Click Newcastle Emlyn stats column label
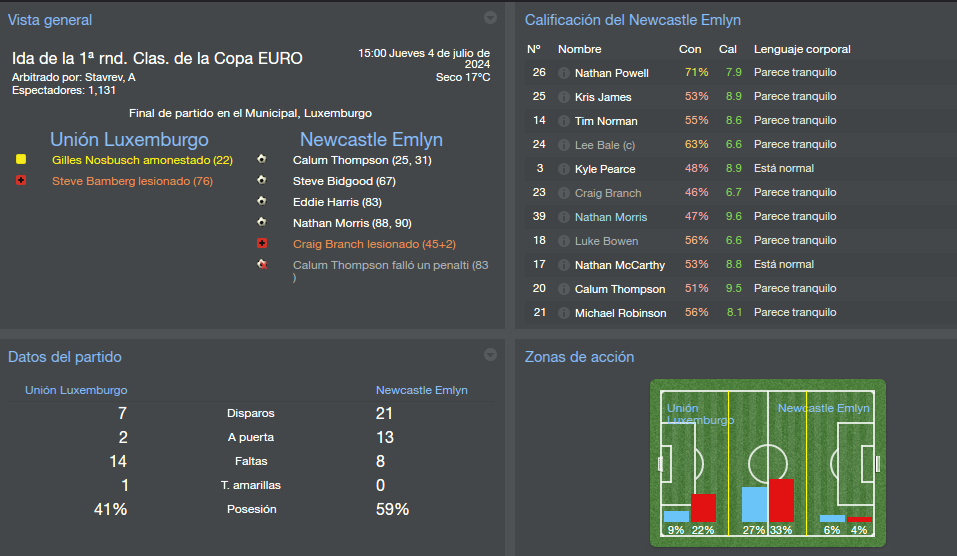This screenshot has height=556, width=957. click(x=422, y=390)
